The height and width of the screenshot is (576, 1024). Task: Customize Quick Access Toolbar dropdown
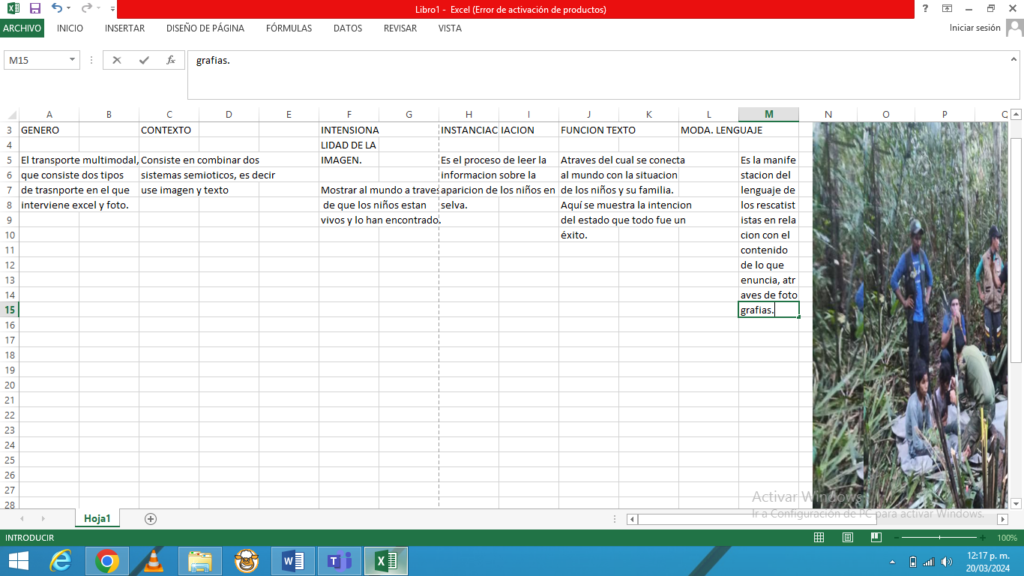coord(113,9)
